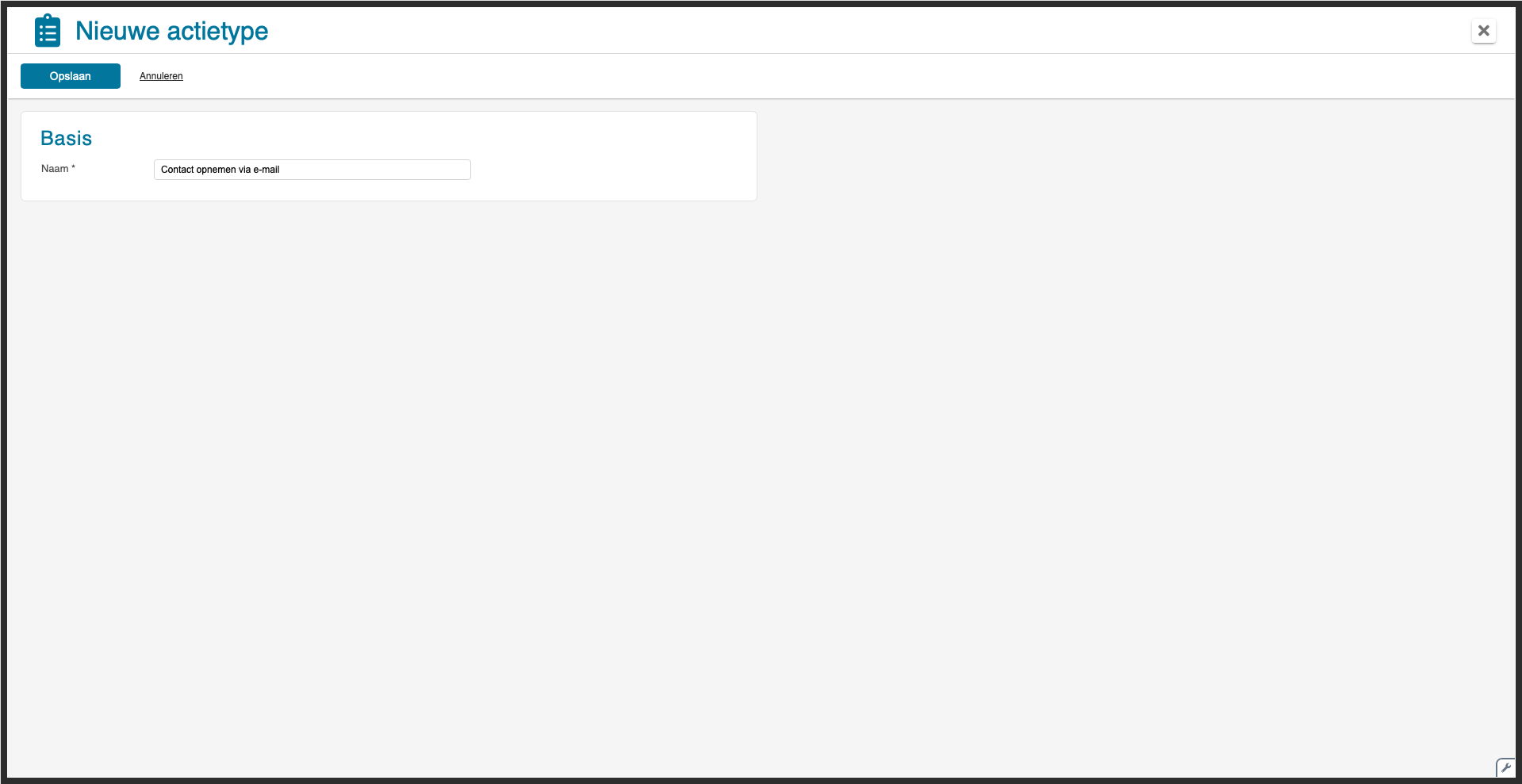This screenshot has height=784, width=1522.
Task: Click the empty end of the Naam input
Action: [x=381, y=170]
